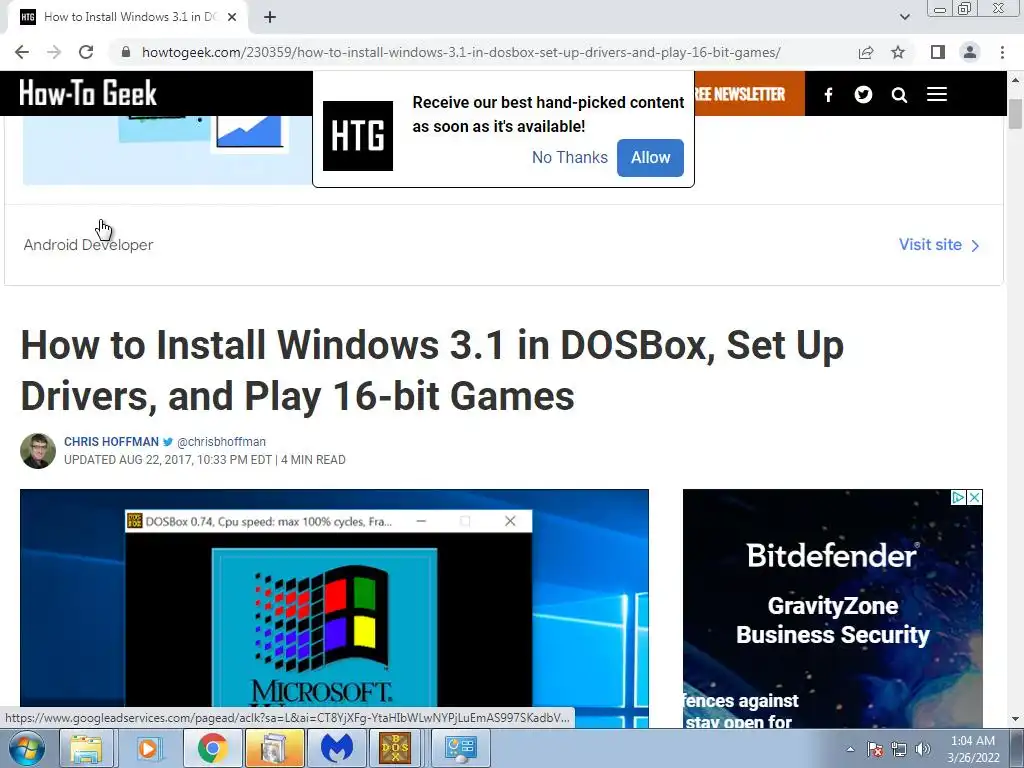Select the How to Install Windows 3.1 tab
The width and height of the screenshot is (1024, 768).
click(128, 17)
